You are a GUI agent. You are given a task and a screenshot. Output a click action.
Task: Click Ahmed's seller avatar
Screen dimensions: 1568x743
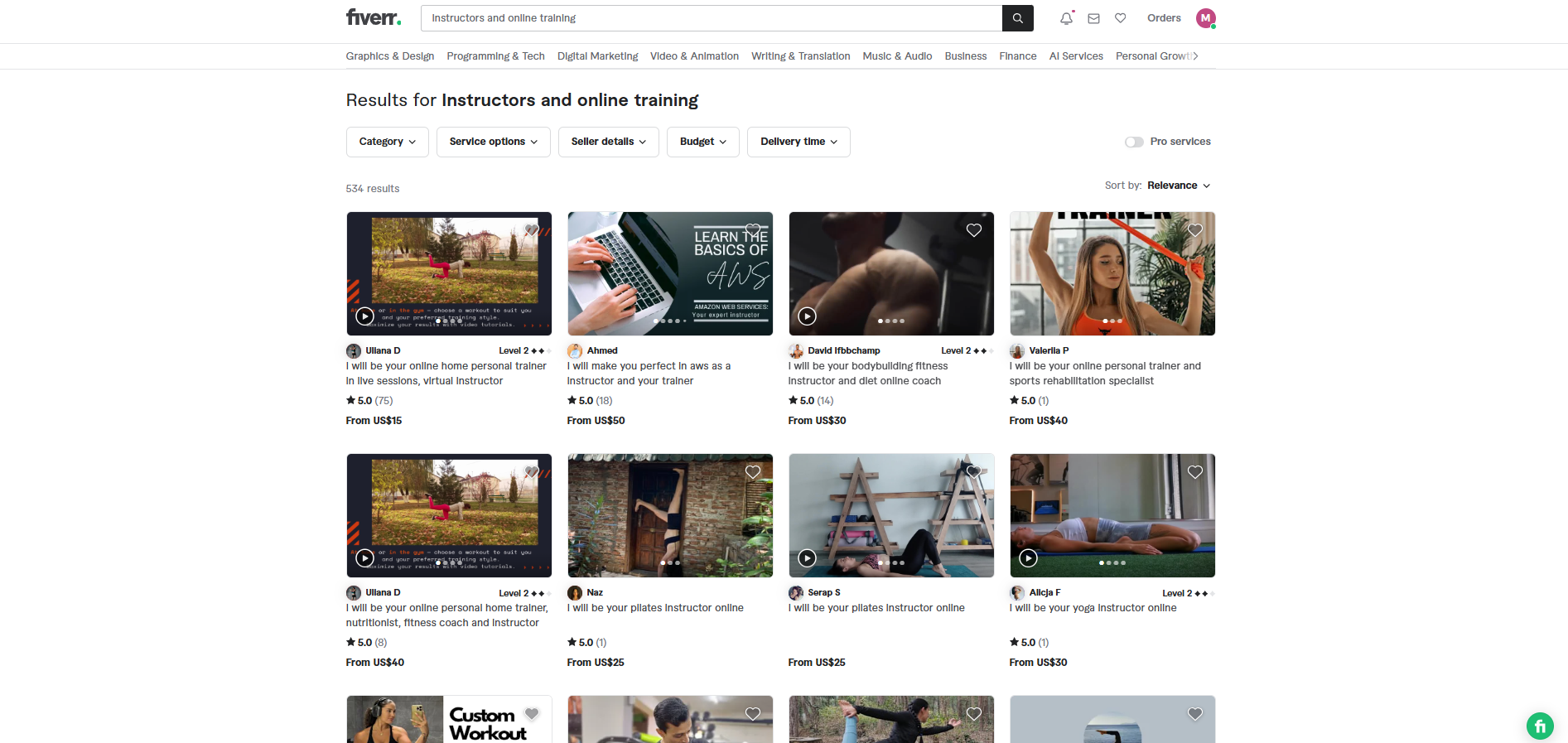[575, 351]
